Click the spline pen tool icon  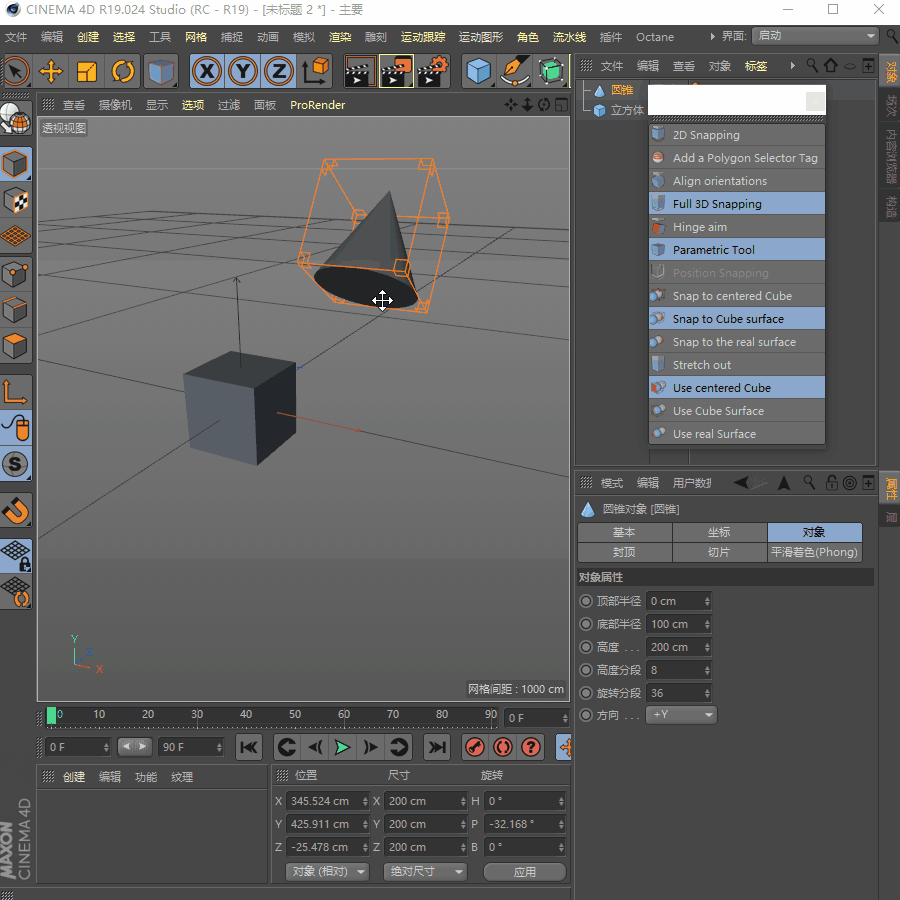coord(515,71)
